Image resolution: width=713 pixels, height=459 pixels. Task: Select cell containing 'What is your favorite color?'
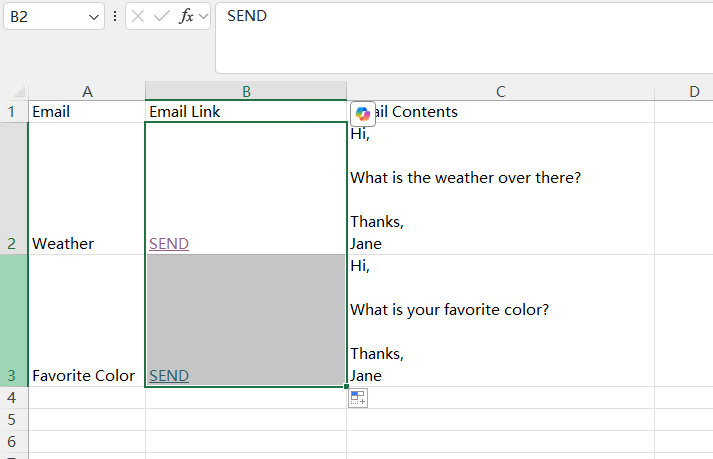click(501, 321)
